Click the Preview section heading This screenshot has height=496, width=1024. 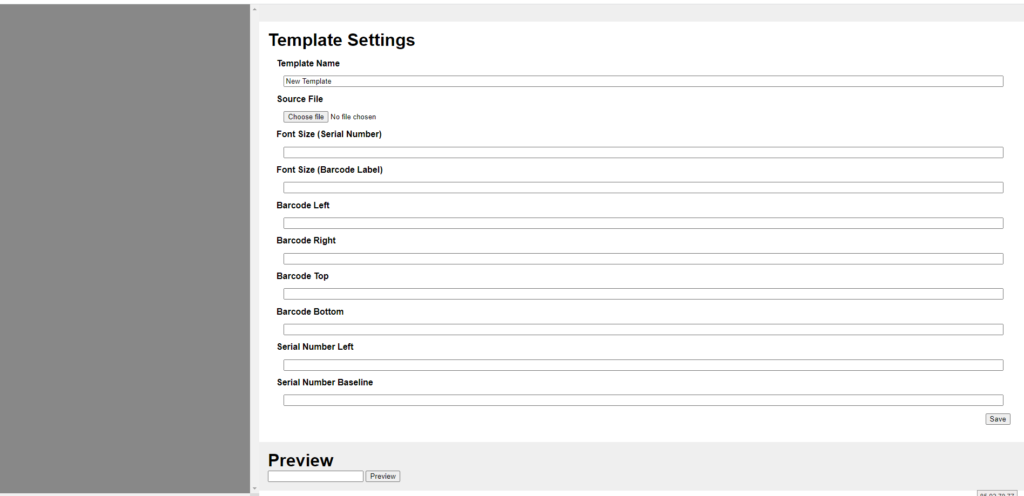coord(300,460)
